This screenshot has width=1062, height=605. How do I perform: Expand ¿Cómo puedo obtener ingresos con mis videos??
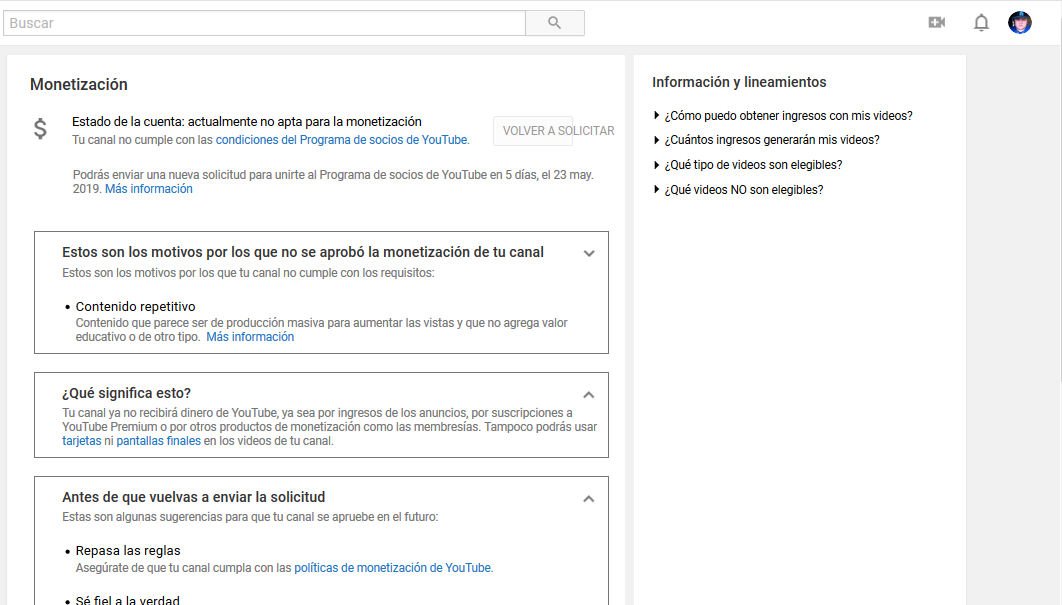tap(782, 116)
